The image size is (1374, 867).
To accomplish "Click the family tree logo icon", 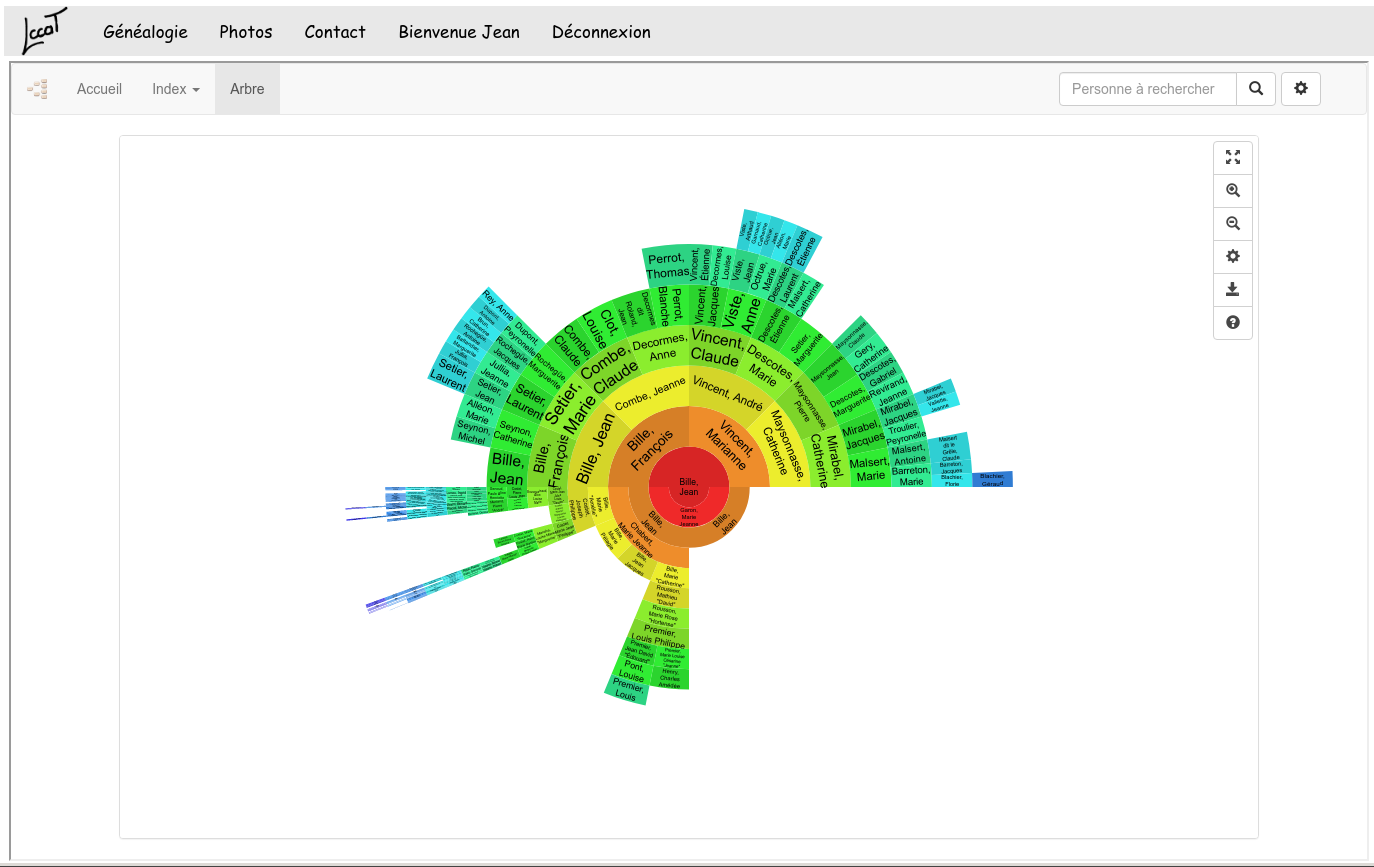I will click(38, 89).
